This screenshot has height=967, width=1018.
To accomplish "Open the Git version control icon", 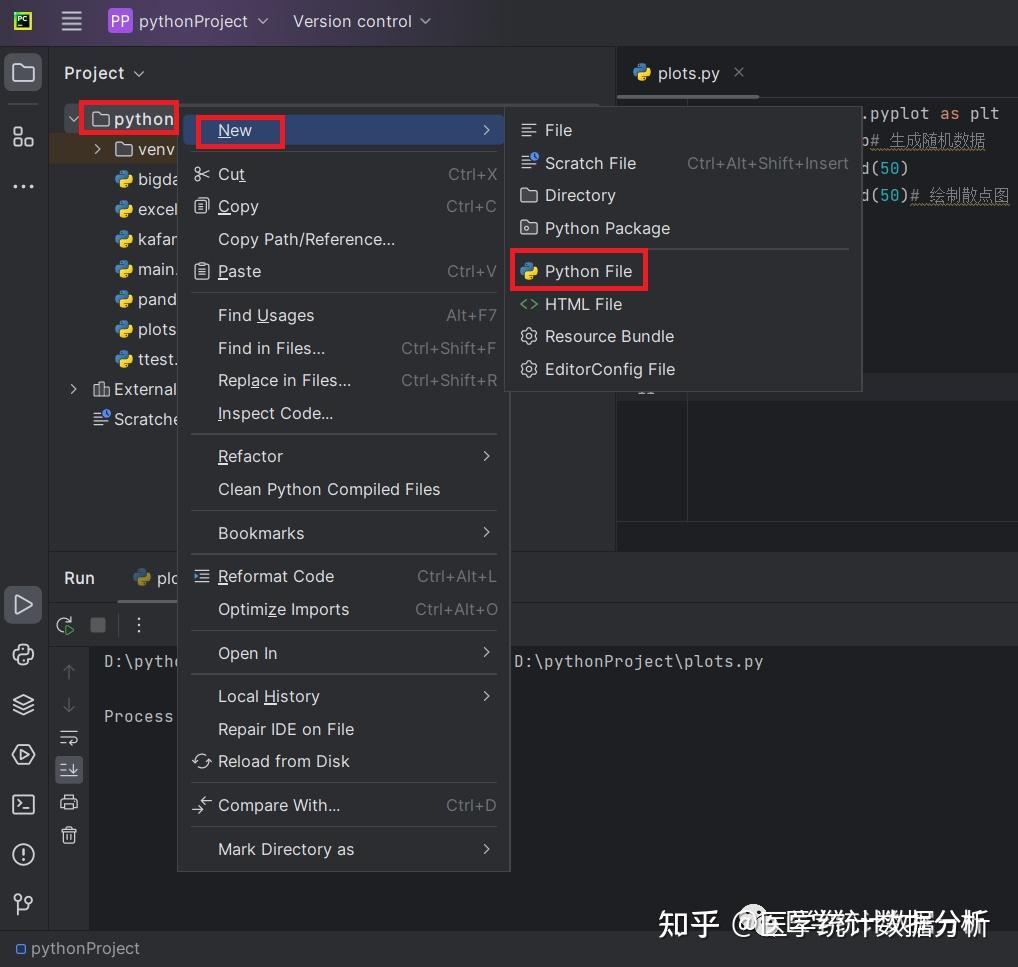I will click(x=23, y=903).
